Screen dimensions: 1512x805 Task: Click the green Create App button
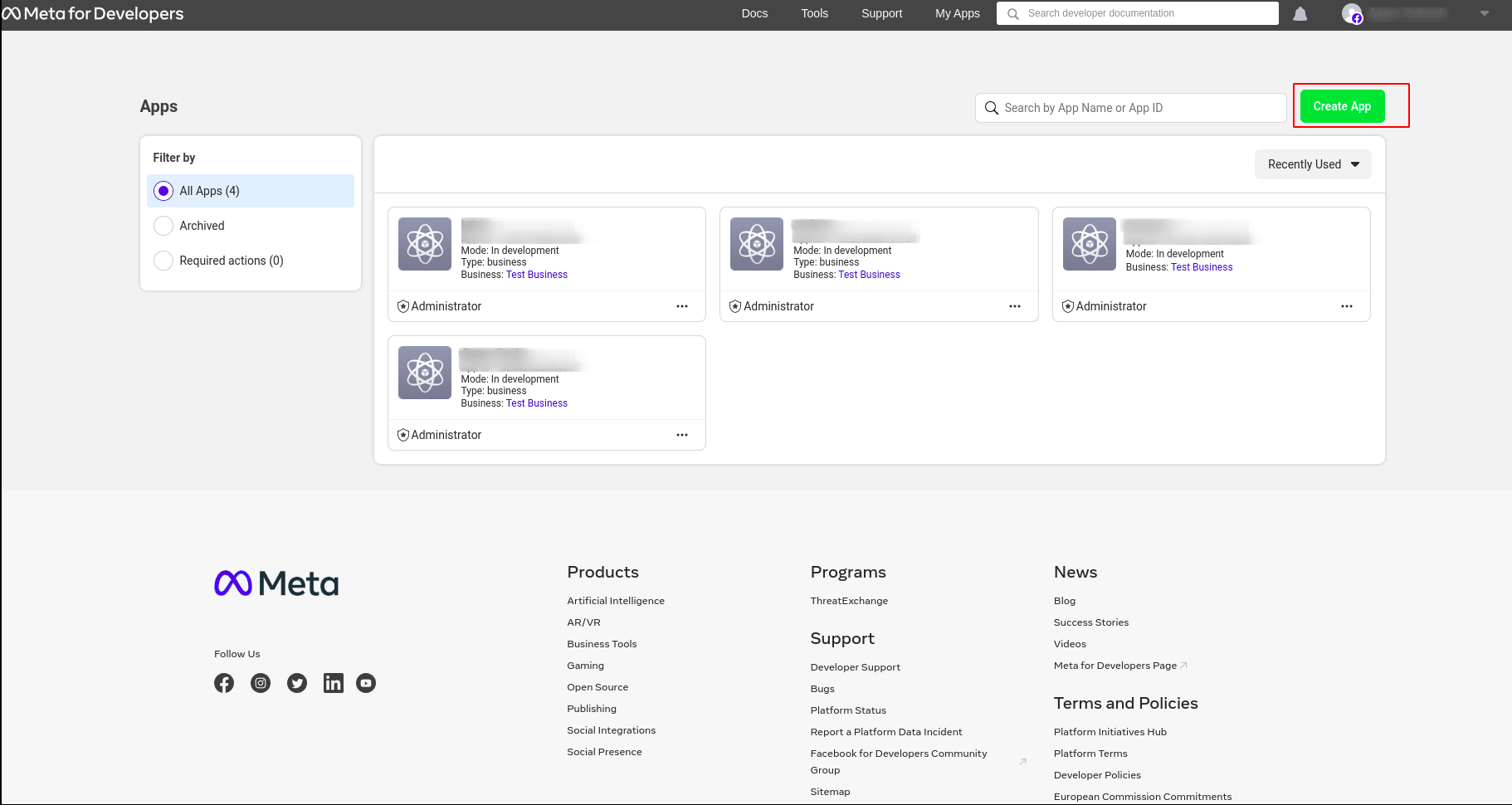[x=1342, y=106]
